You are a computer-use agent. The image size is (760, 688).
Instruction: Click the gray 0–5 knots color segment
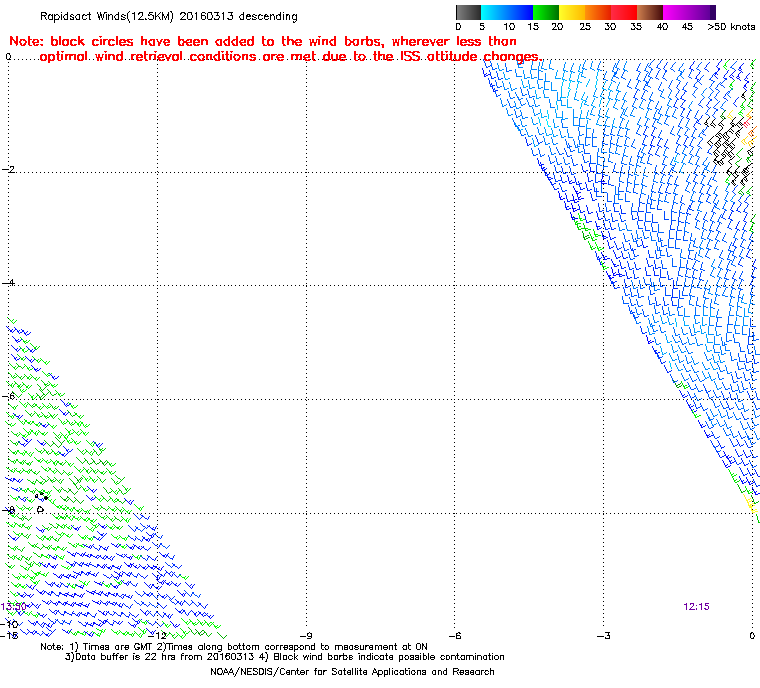click(x=468, y=12)
